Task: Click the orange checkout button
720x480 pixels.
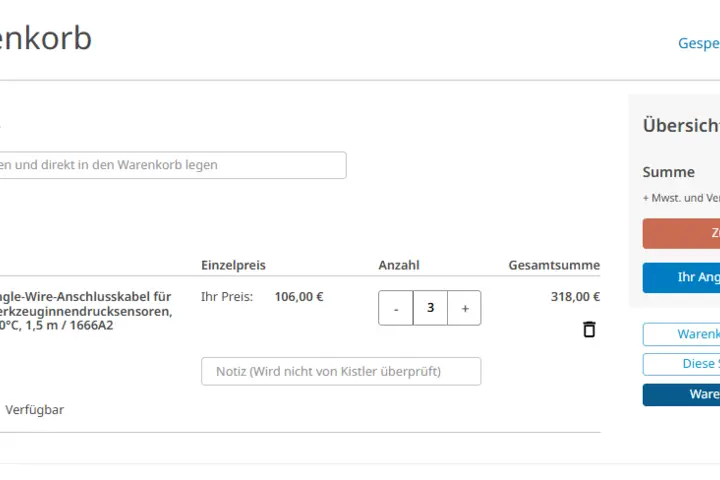Action: (x=681, y=233)
